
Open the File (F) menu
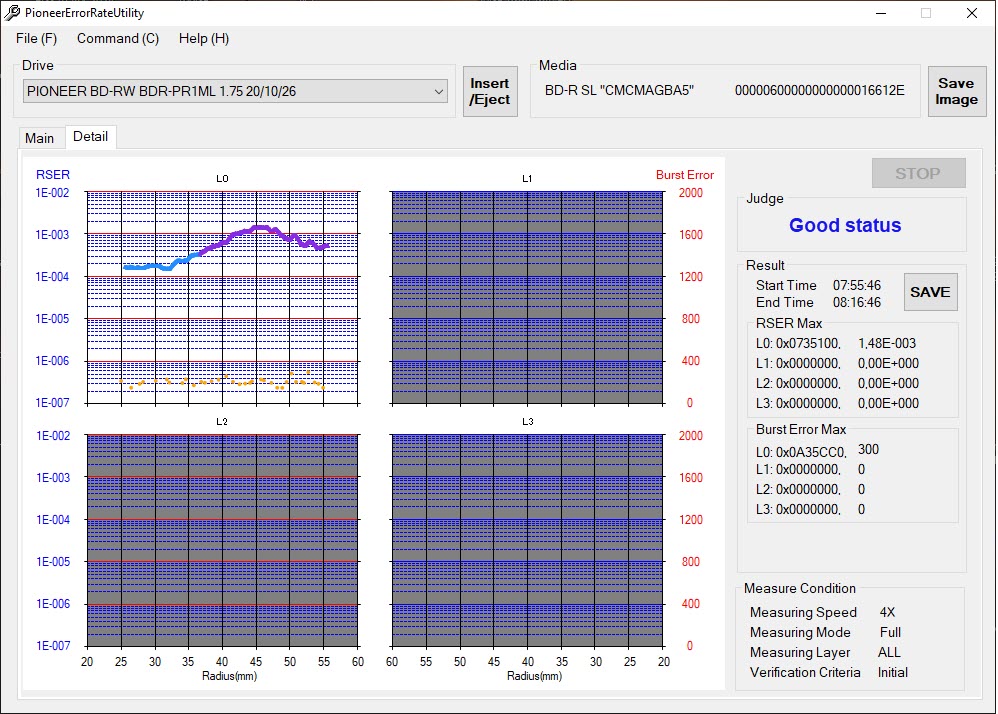[x=37, y=38]
